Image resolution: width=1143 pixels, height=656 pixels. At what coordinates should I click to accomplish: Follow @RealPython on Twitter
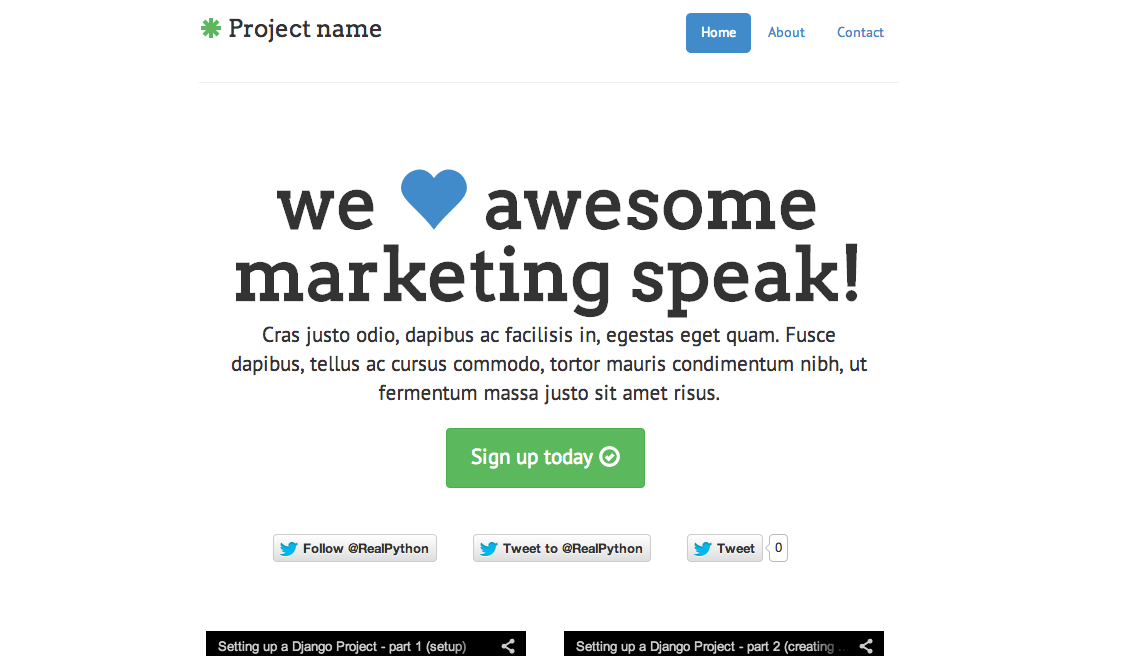click(x=355, y=548)
